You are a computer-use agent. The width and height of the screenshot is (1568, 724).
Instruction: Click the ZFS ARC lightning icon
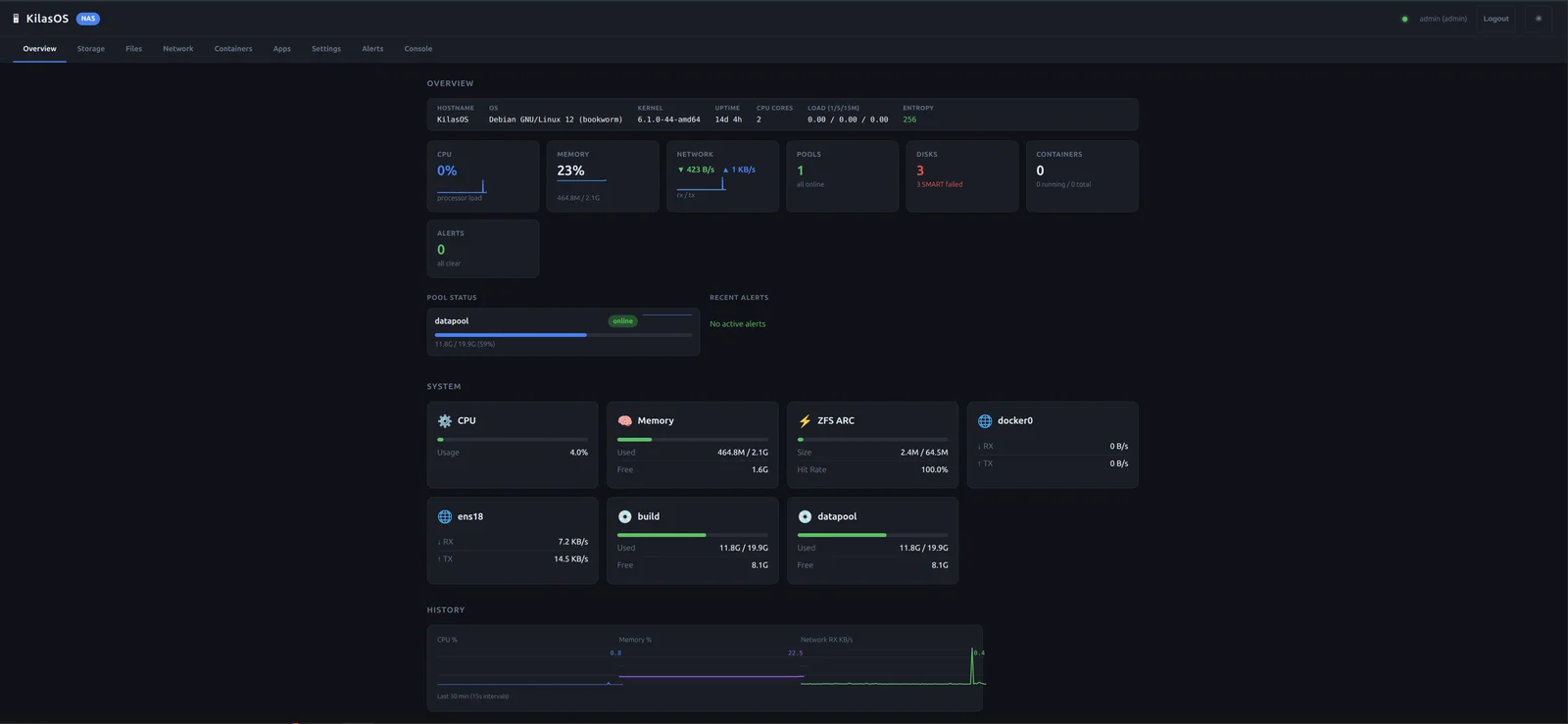805,420
